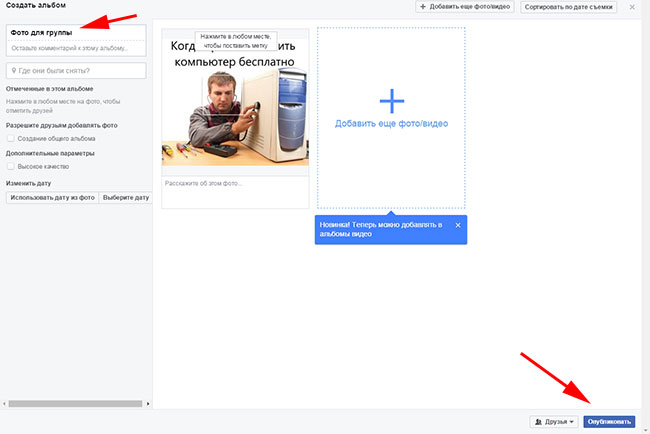This screenshot has width=650, height=434.
Task: Open the Друзья audience dropdown
Action: 554,422
